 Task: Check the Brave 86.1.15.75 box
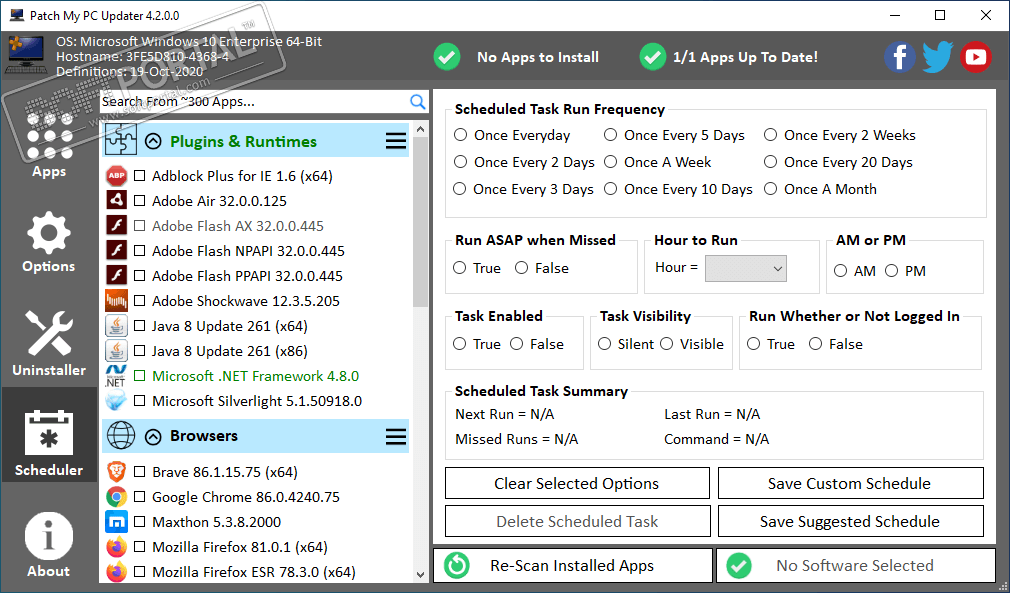(139, 472)
